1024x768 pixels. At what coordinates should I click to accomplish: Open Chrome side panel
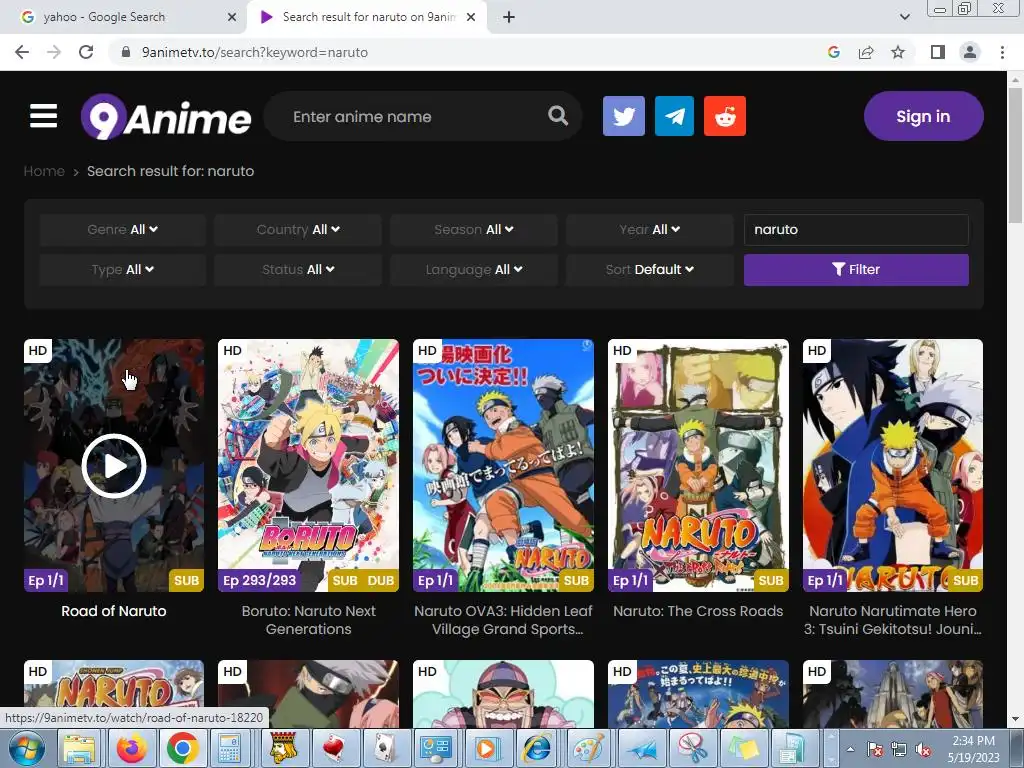point(938,52)
